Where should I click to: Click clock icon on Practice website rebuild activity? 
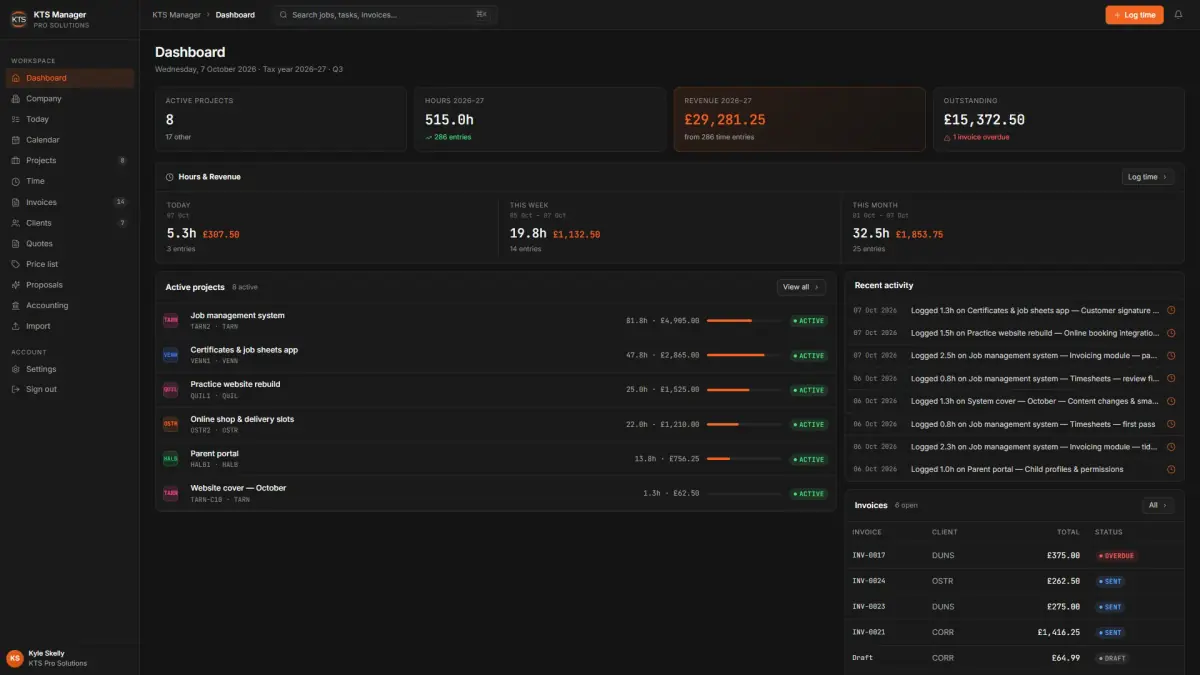coord(1171,332)
